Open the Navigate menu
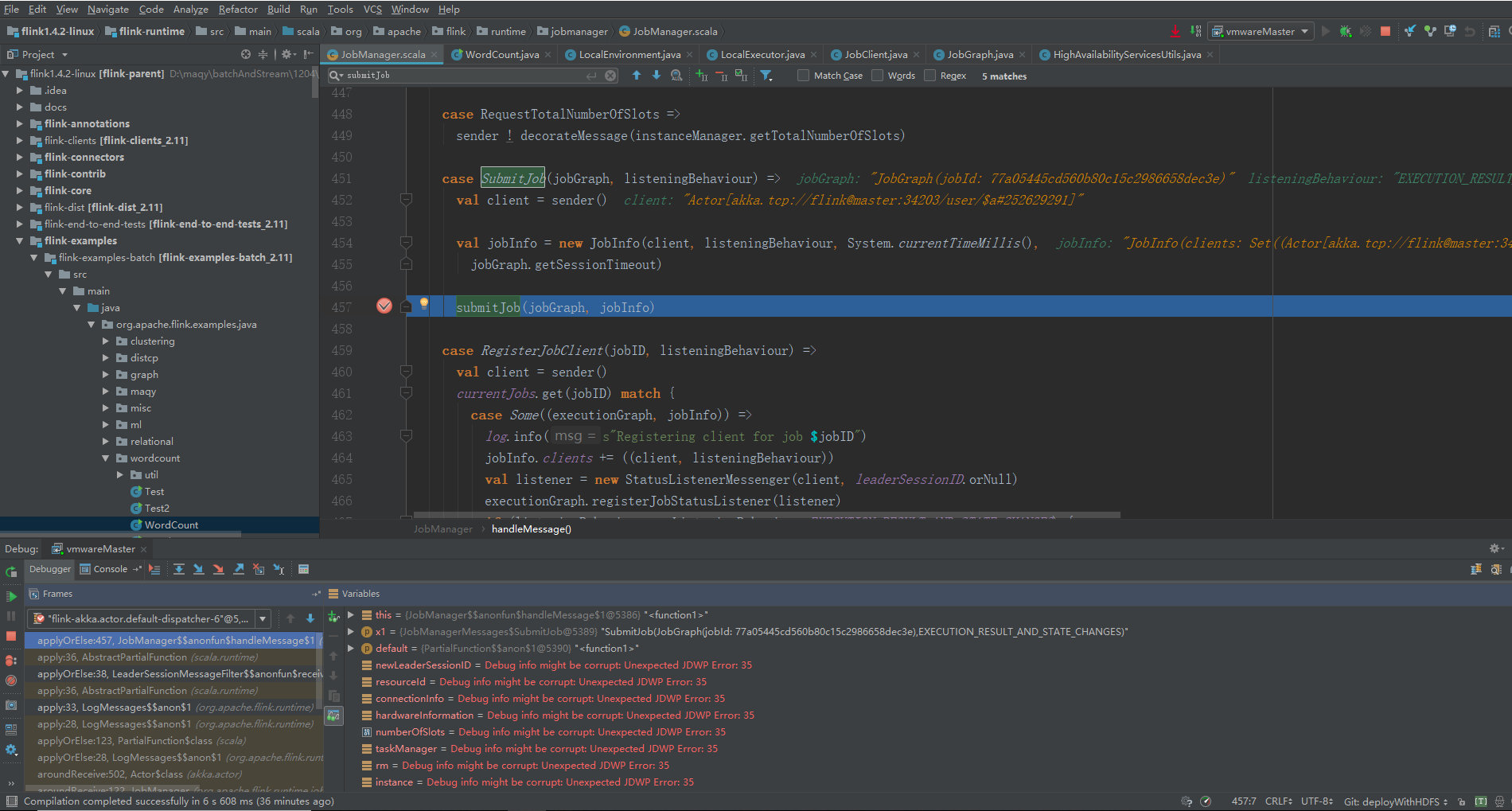This screenshot has height=811, width=1512. click(x=108, y=9)
